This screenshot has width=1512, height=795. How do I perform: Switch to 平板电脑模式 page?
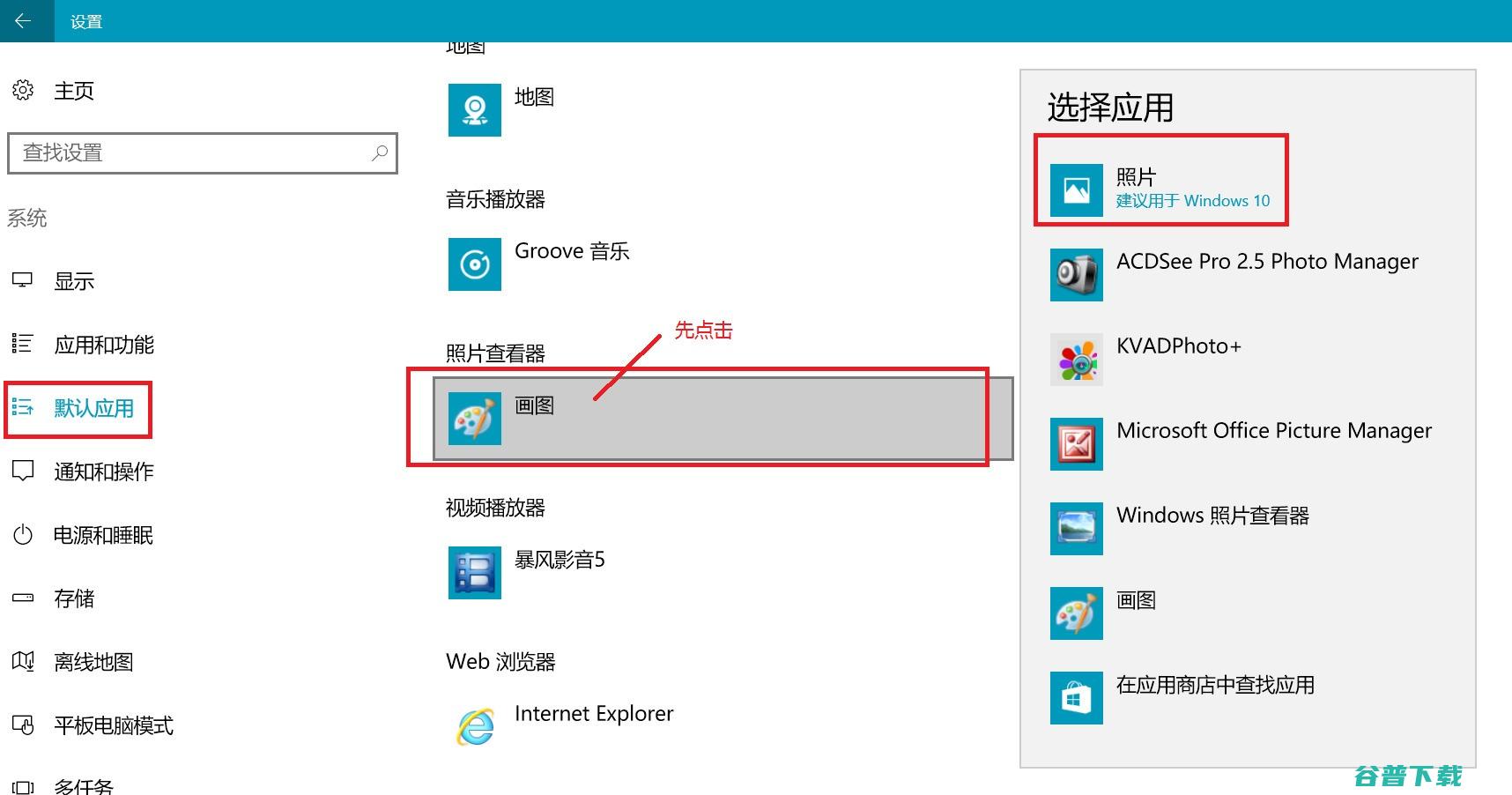(114, 725)
